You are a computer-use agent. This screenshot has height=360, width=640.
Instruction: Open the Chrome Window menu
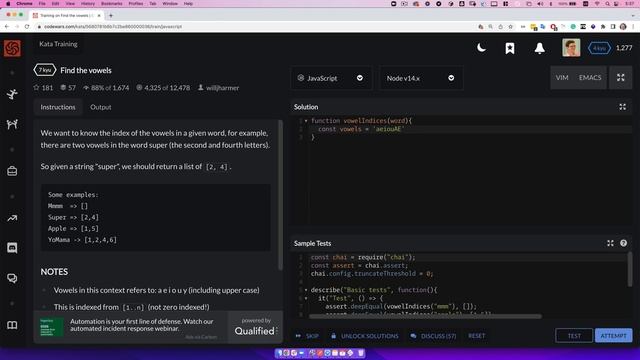tap(170, 4)
